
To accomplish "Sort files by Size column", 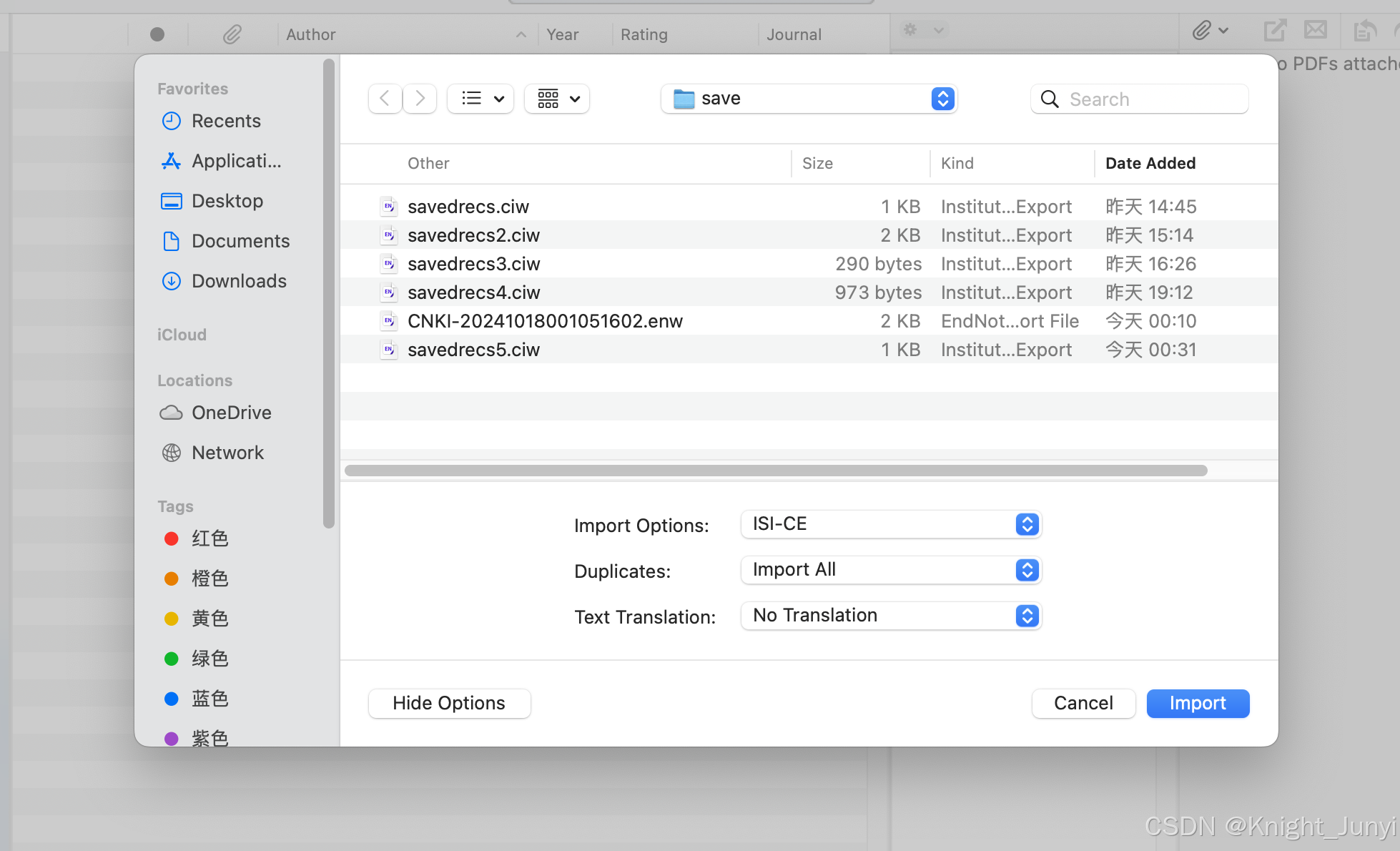I will click(x=817, y=163).
